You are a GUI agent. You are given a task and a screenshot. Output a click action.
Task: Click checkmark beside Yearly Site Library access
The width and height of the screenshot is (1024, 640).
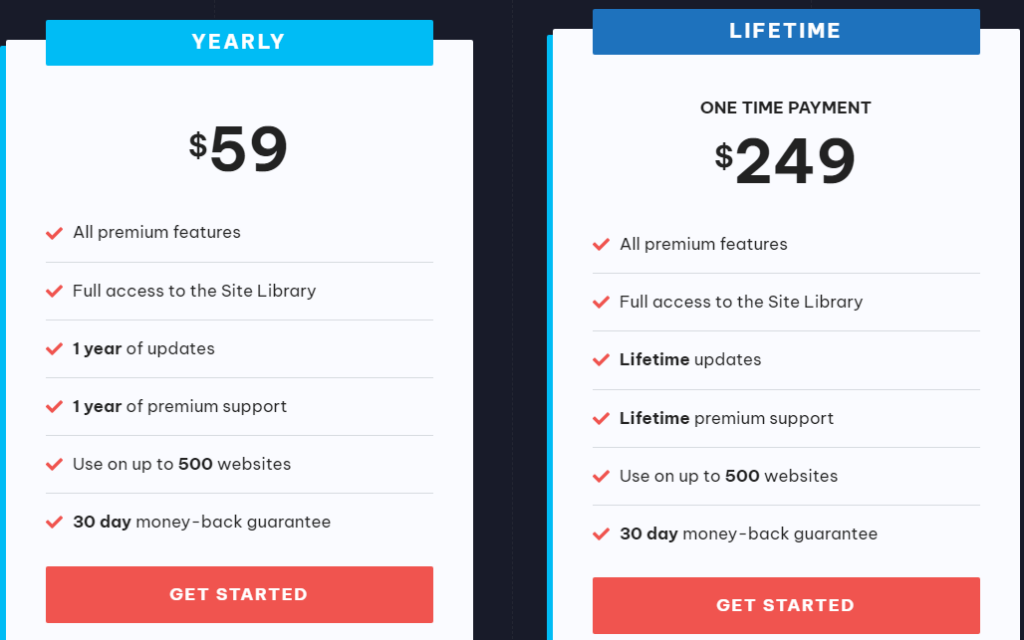(55, 291)
